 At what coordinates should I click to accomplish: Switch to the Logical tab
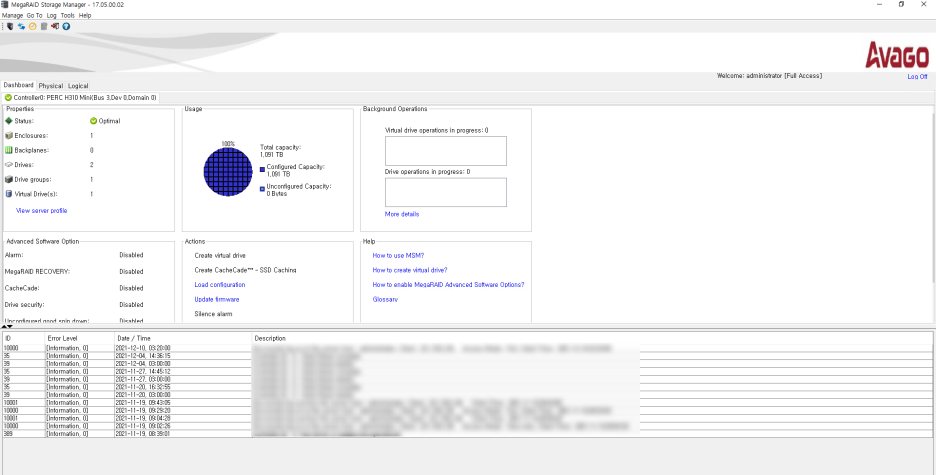click(x=78, y=86)
